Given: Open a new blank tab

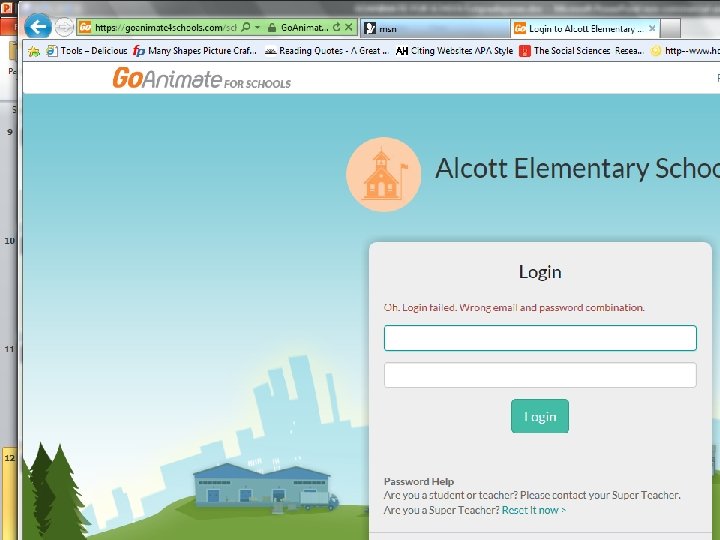Looking at the screenshot, I should pyautogui.click(x=671, y=28).
